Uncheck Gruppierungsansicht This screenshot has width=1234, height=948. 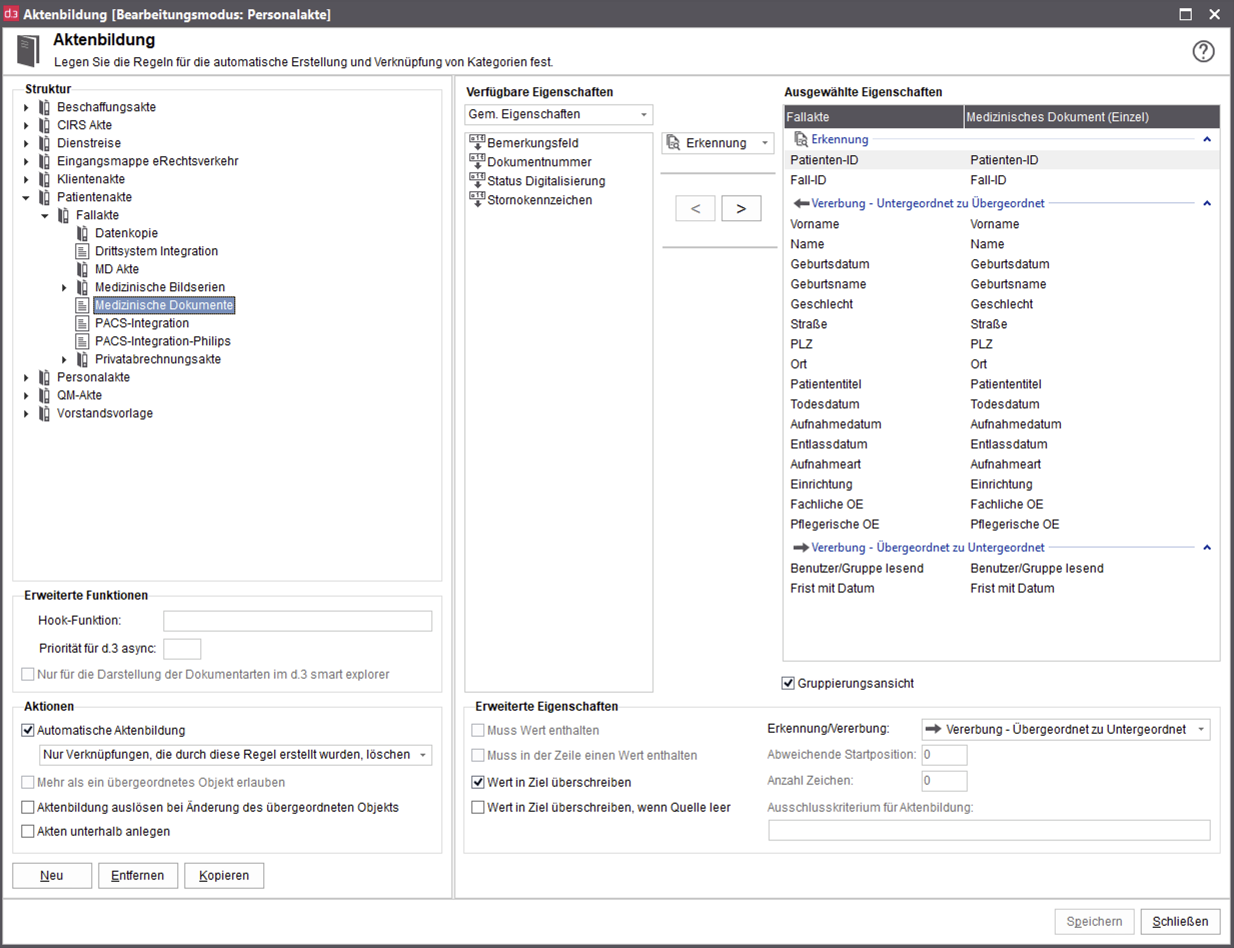pyautogui.click(x=787, y=683)
